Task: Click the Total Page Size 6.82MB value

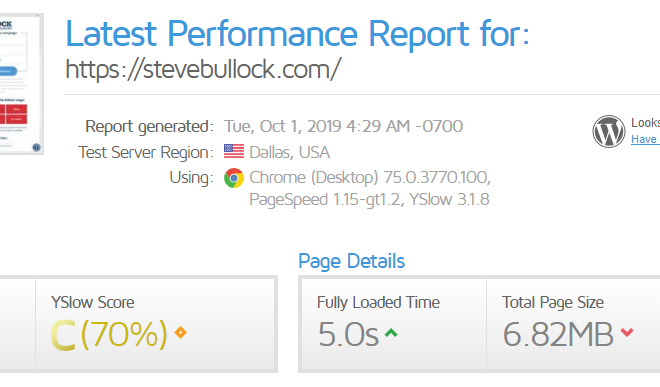Action: click(x=558, y=334)
